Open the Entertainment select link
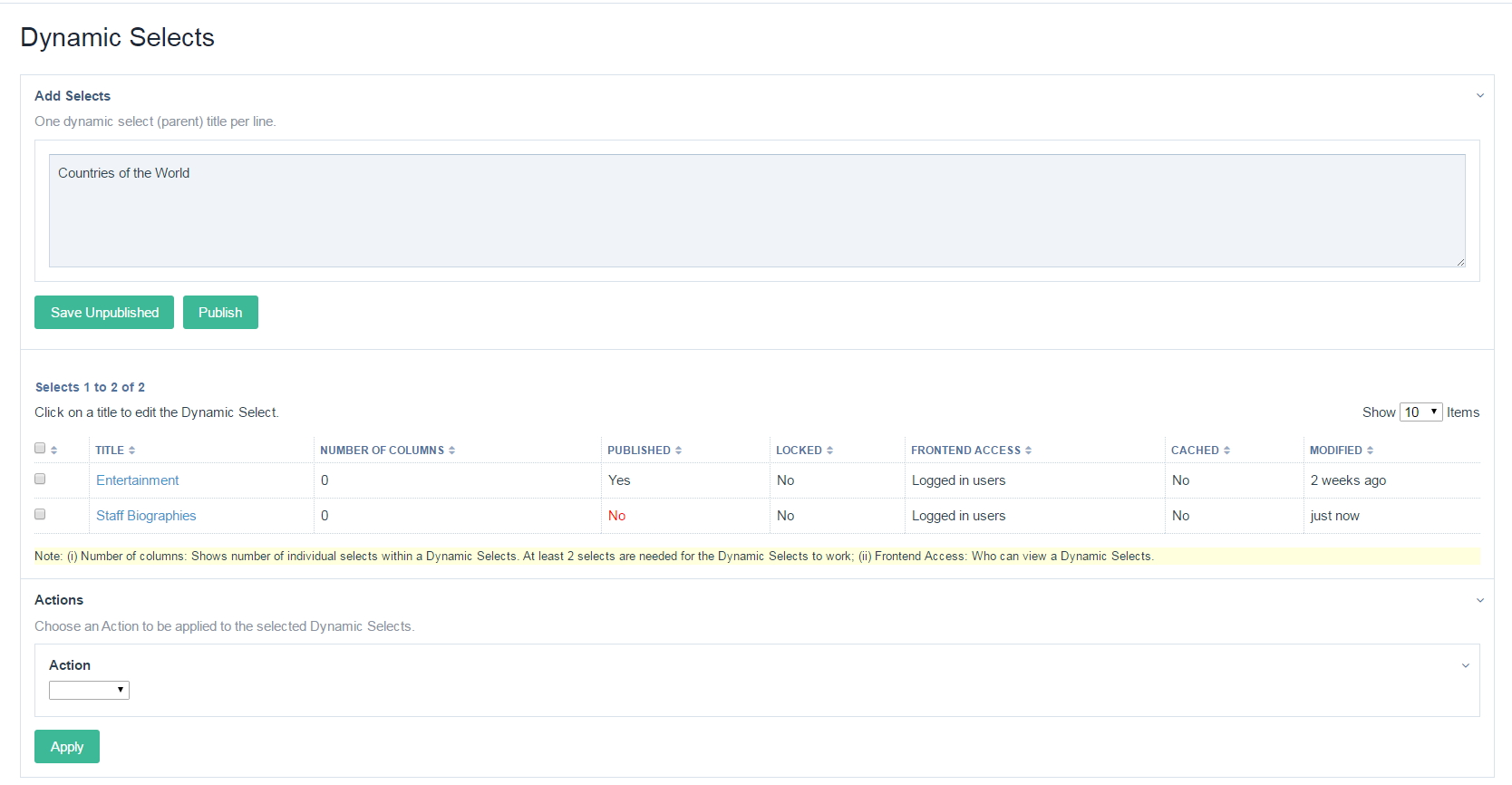Screen dimensions: 1512x785 [x=138, y=480]
